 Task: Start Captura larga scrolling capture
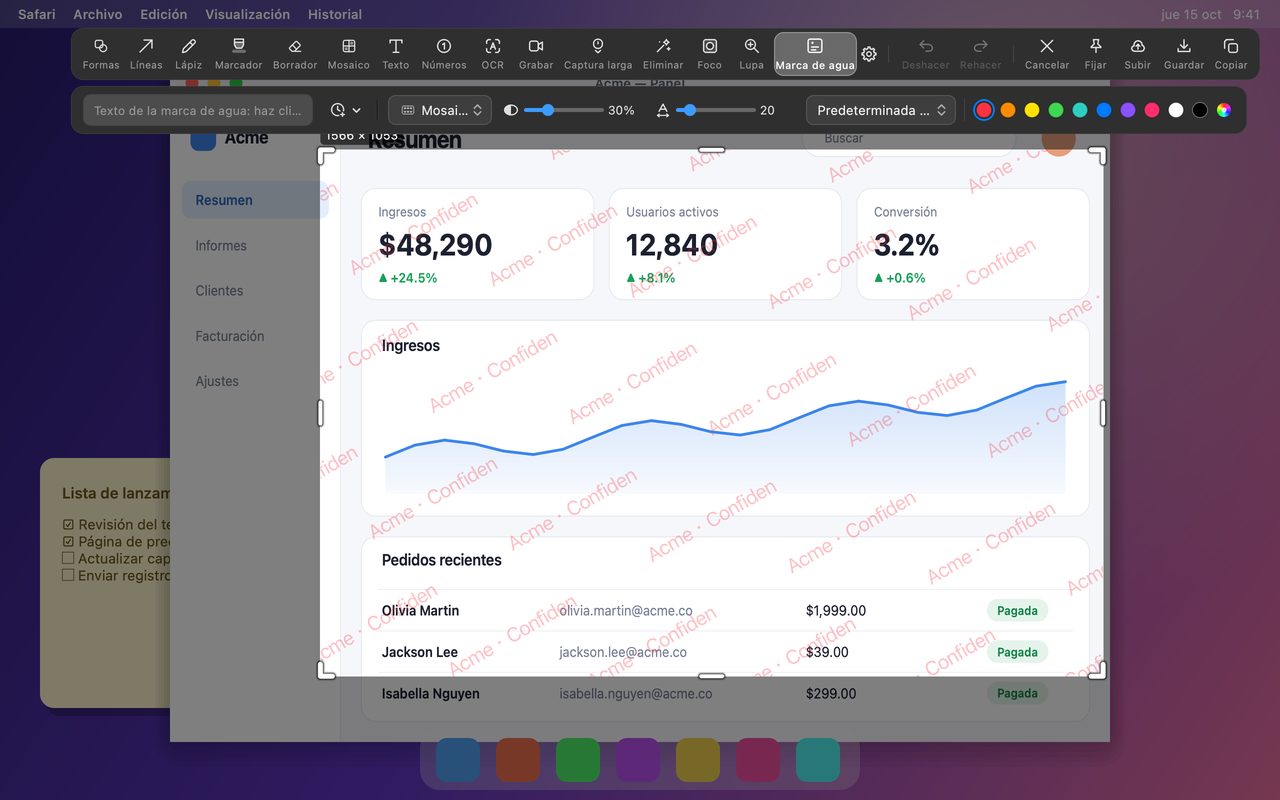click(598, 54)
